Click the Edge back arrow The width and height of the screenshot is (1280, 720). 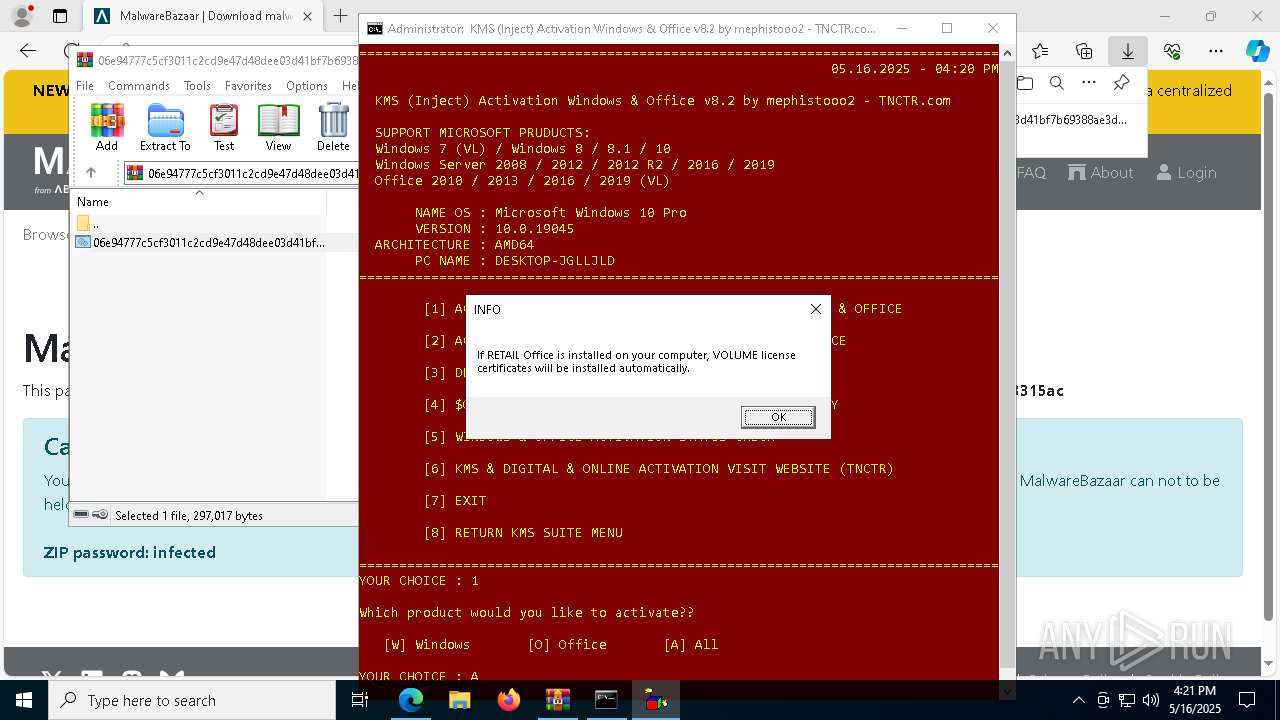coord(28,51)
